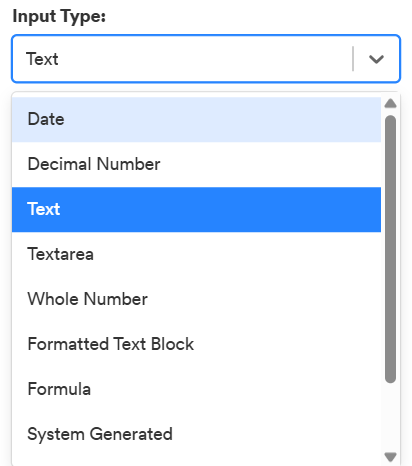This screenshot has width=412, height=466.
Task: Pick the option for calculated formula fields
Action: (x=196, y=389)
